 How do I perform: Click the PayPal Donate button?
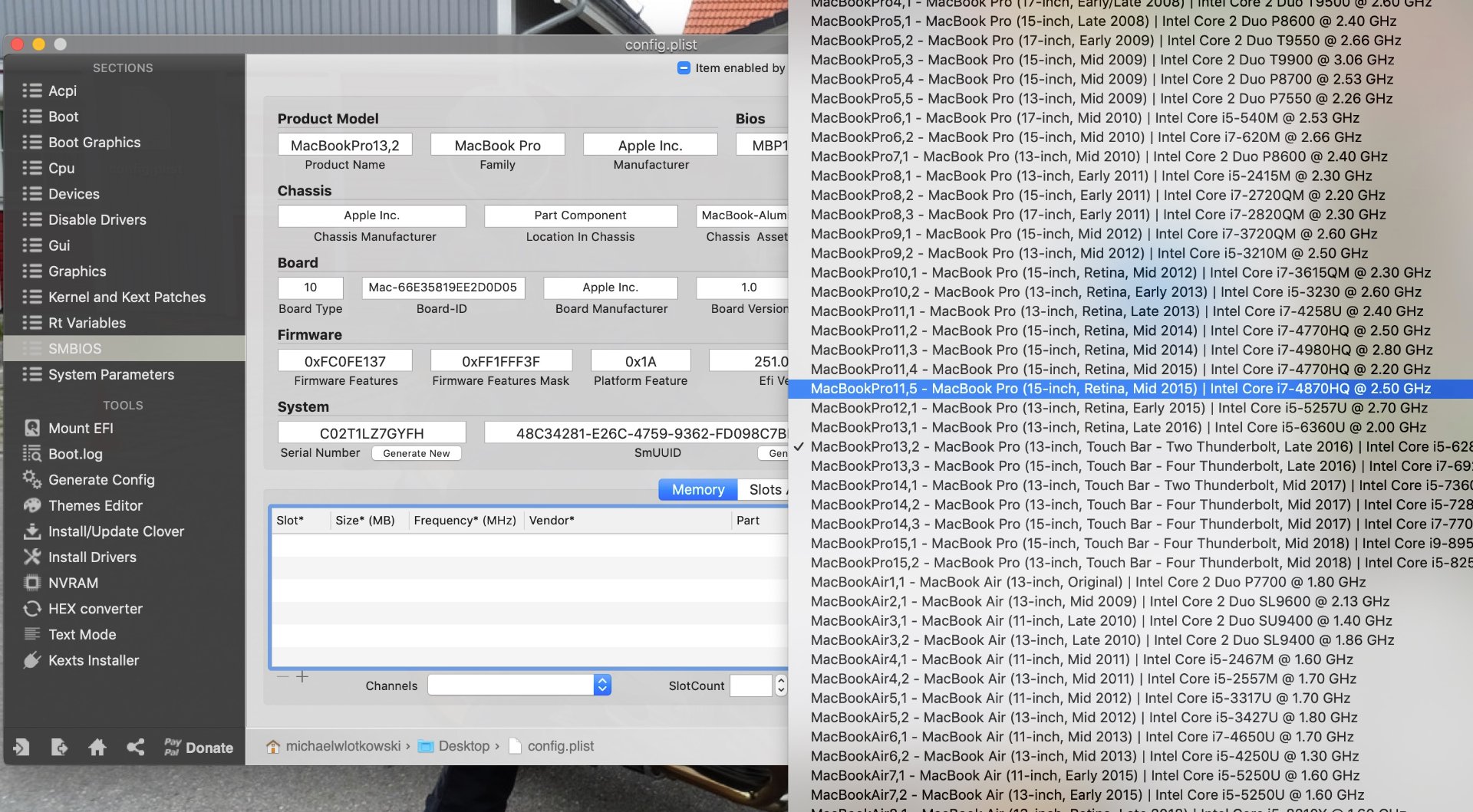click(x=199, y=748)
